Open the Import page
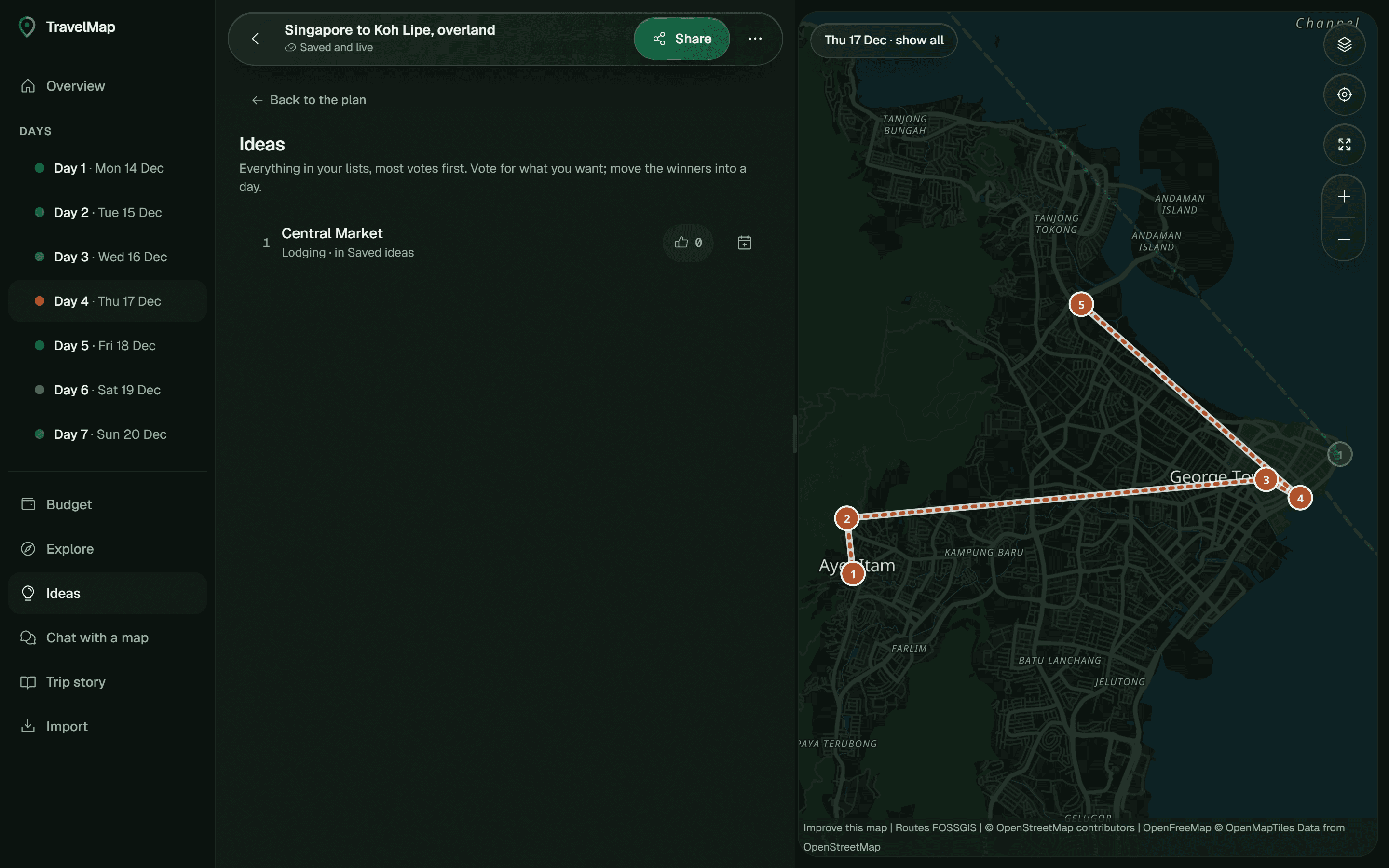This screenshot has height=868, width=1389. click(108, 726)
